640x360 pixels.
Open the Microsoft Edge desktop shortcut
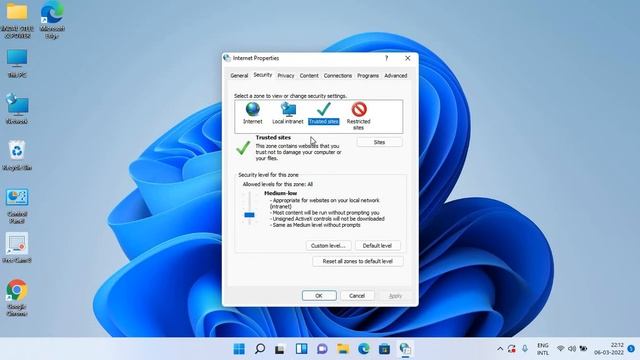click(52, 20)
